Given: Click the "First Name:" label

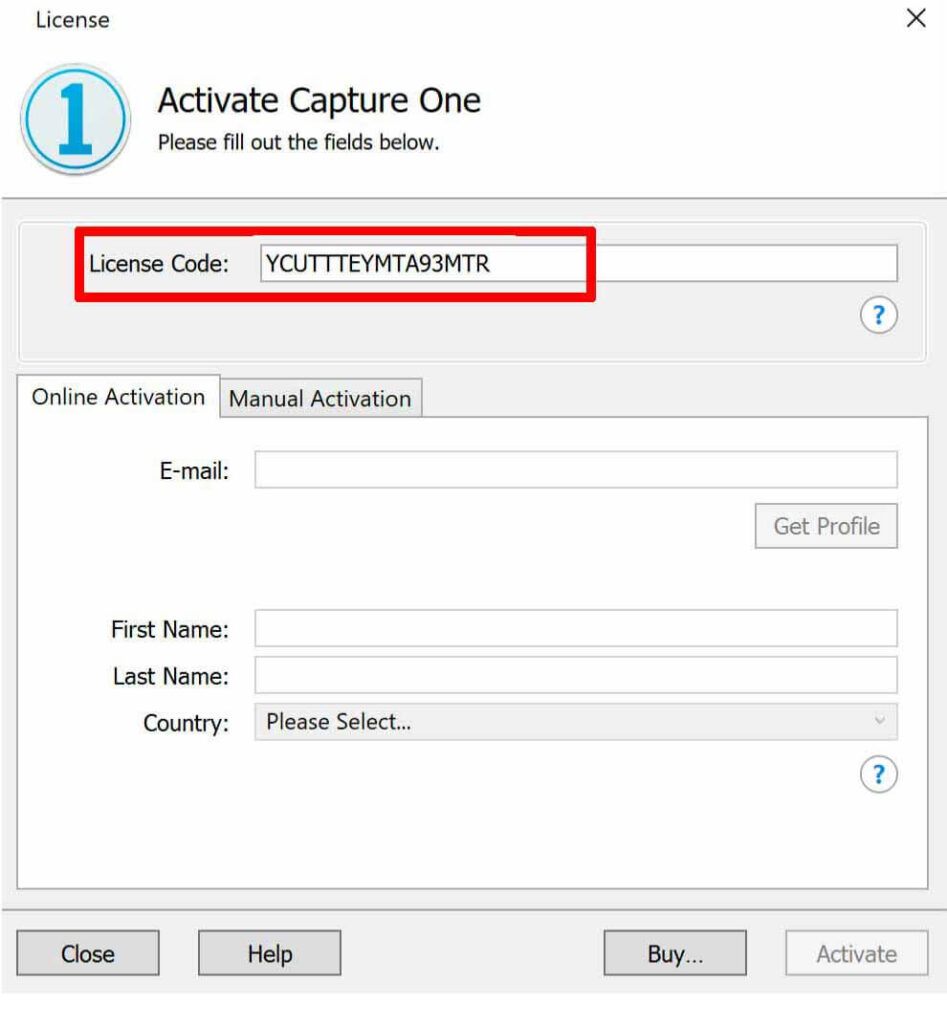Looking at the screenshot, I should point(170,630).
